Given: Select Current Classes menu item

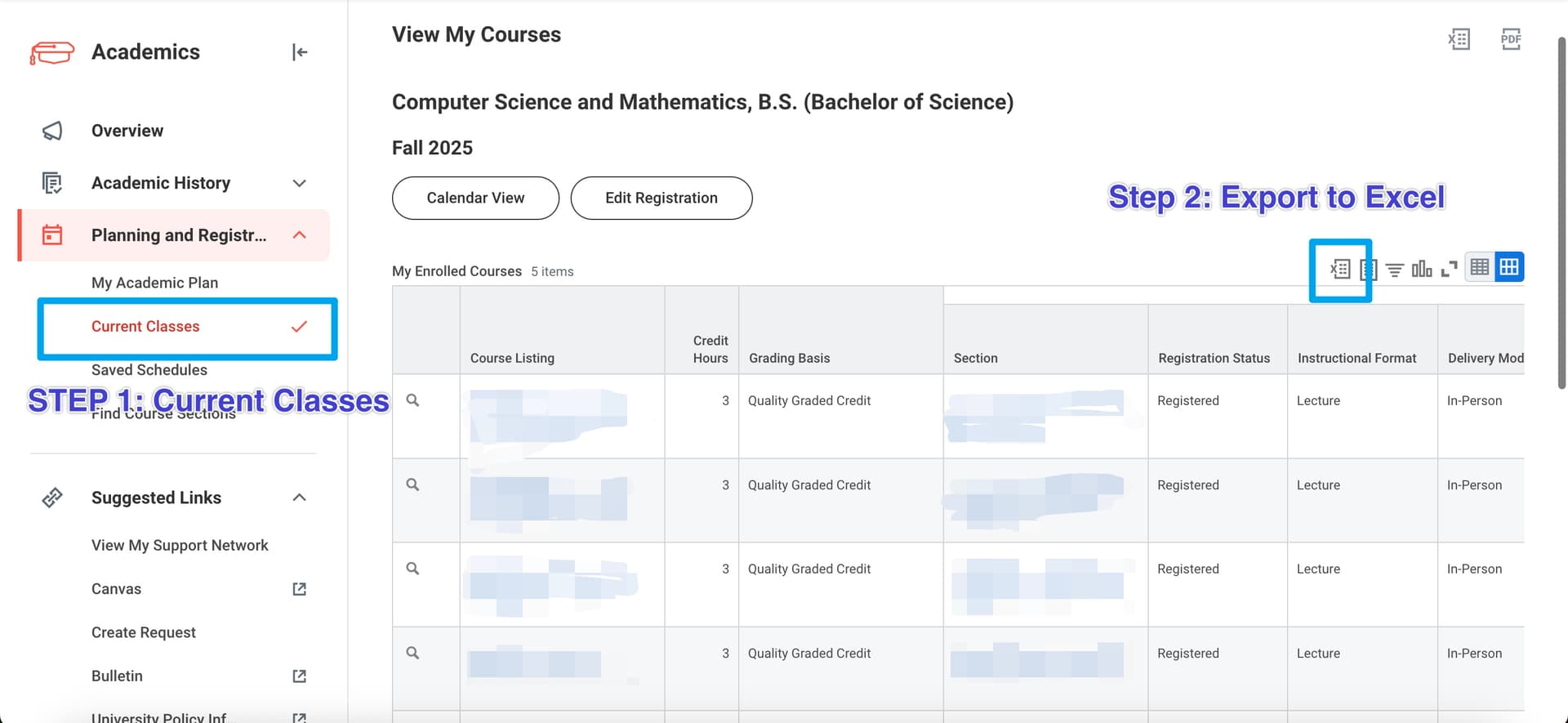Looking at the screenshot, I should point(145,327).
